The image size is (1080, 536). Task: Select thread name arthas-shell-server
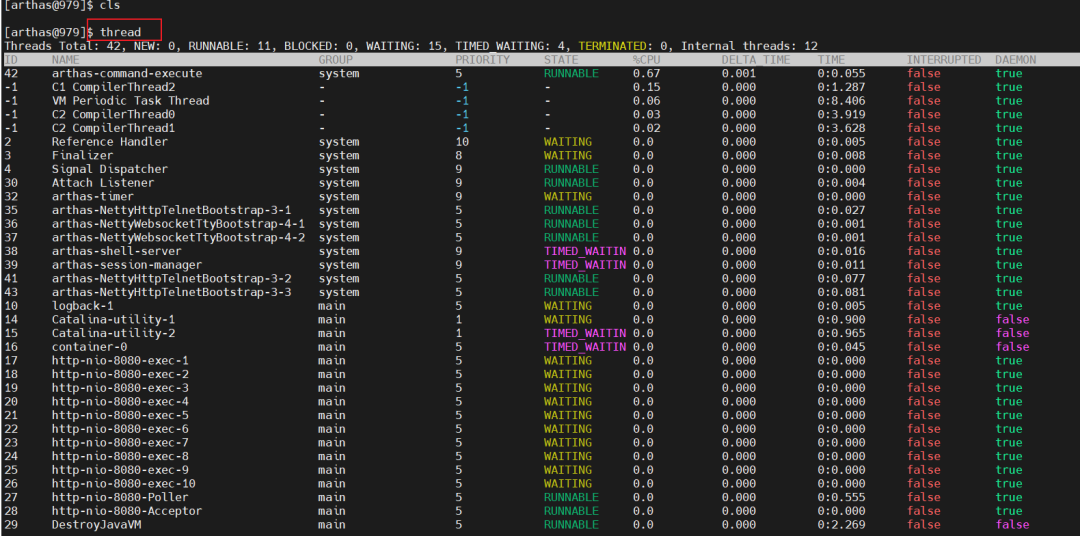coord(116,251)
